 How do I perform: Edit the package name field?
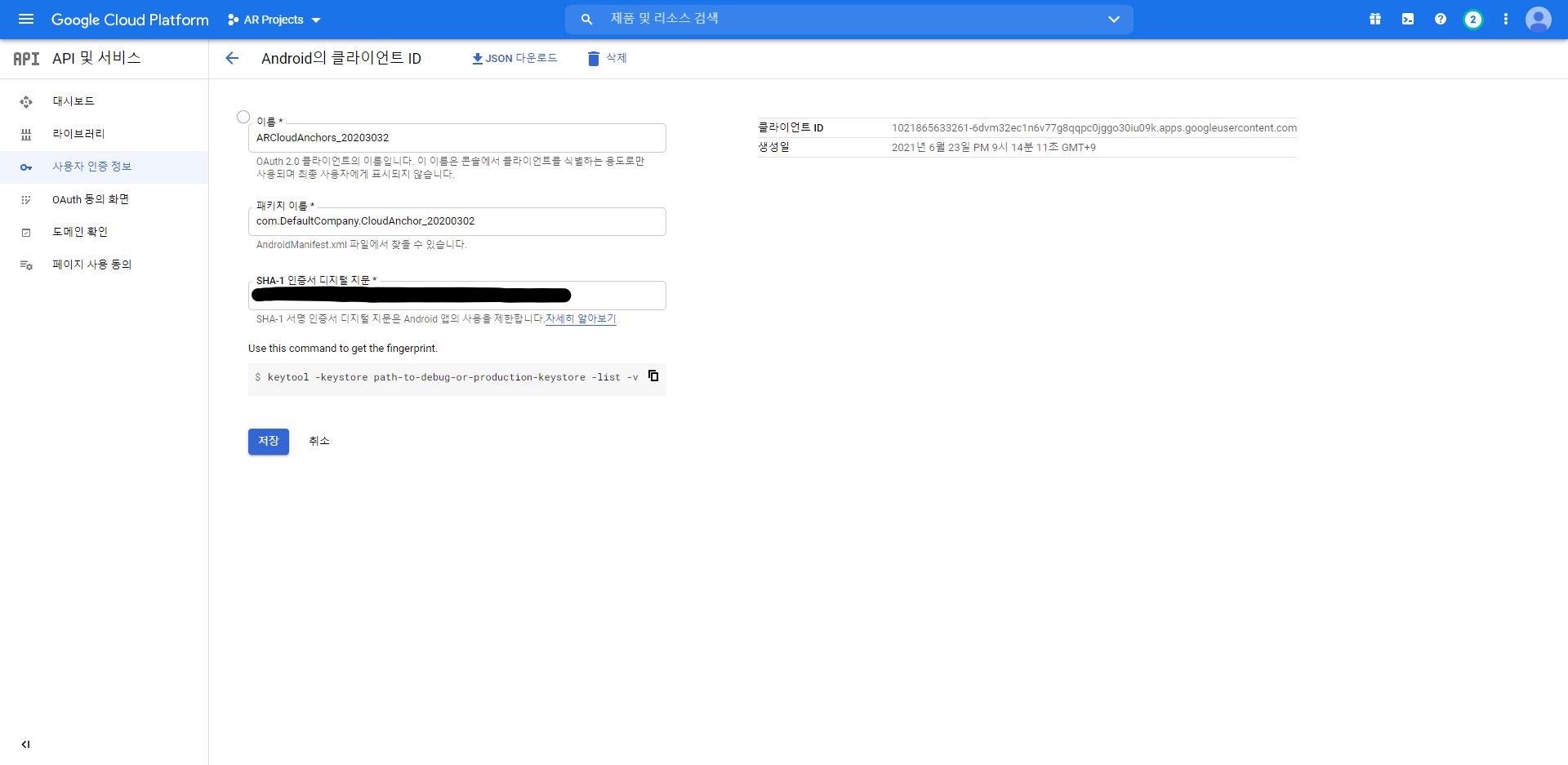[457, 221]
